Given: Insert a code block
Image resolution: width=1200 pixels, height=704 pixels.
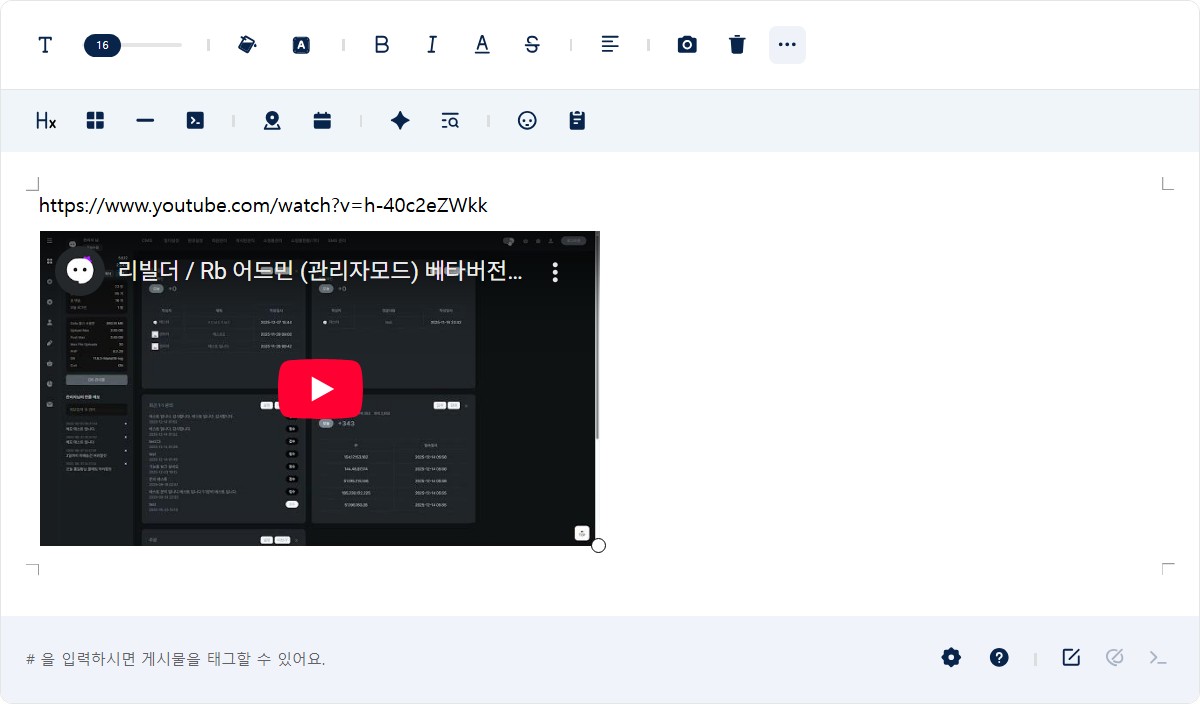Looking at the screenshot, I should (x=195, y=120).
